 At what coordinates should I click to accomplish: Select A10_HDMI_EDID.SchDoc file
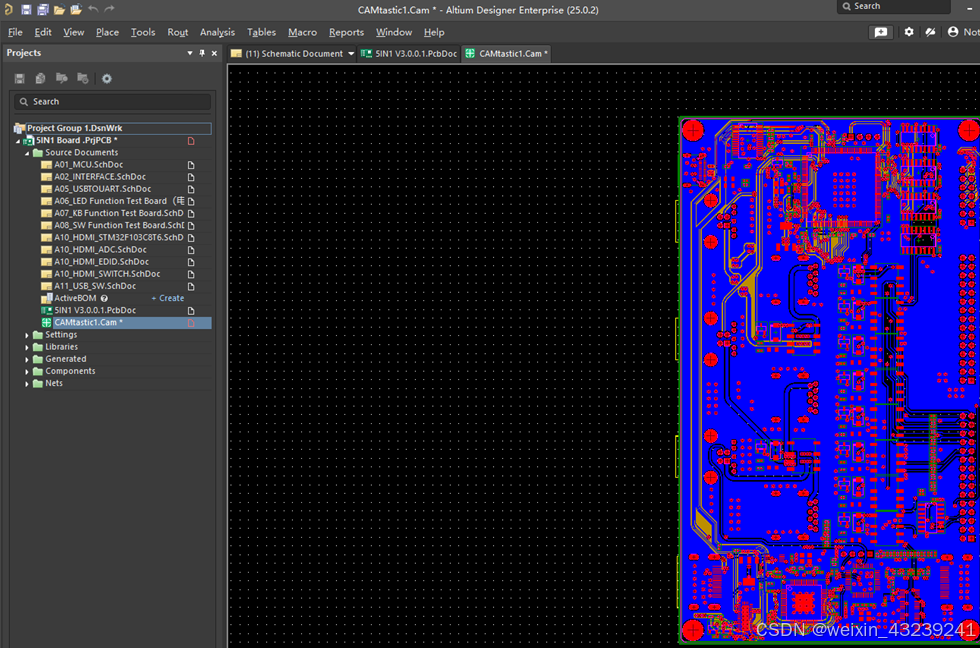pyautogui.click(x=101, y=262)
